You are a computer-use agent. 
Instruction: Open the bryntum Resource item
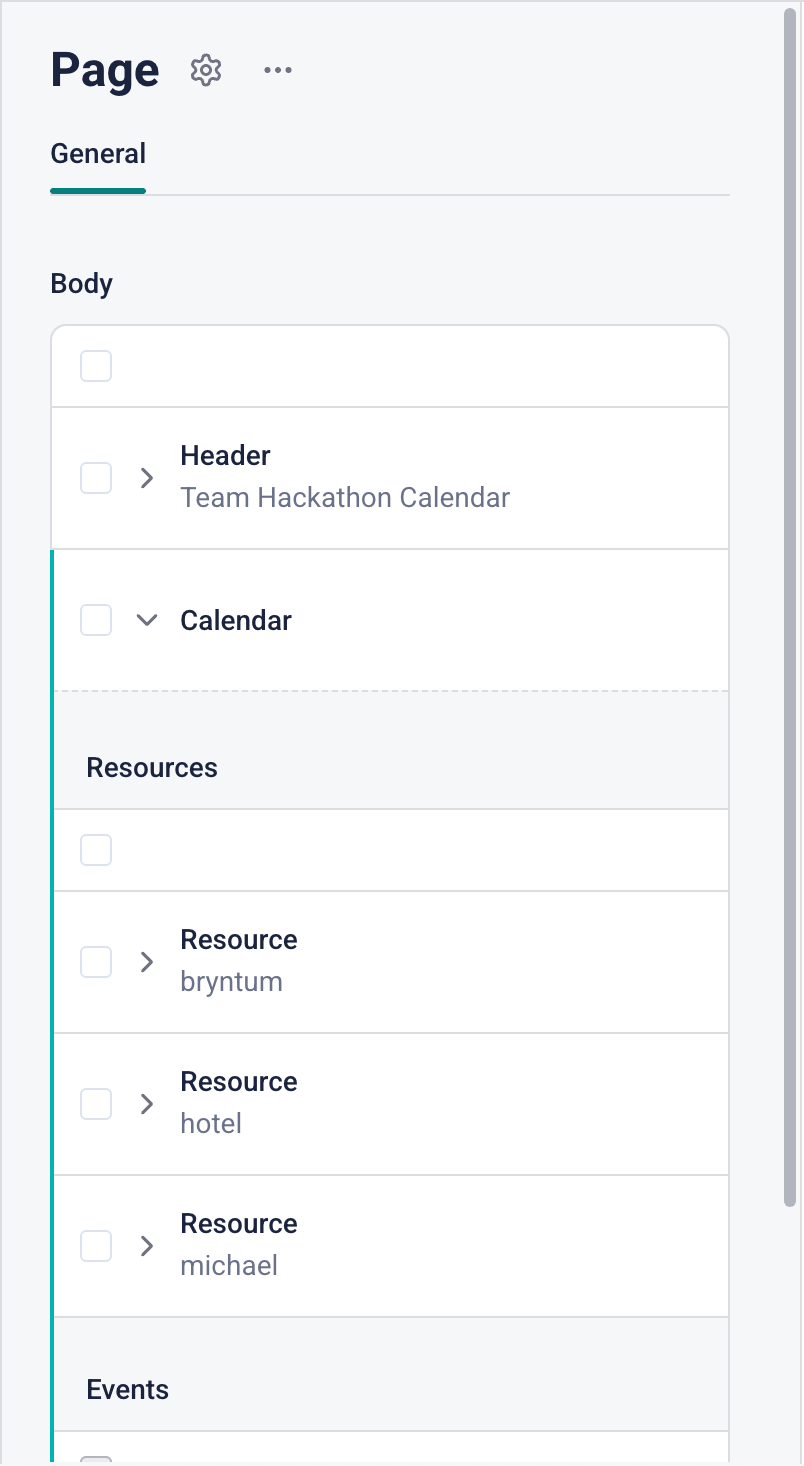(x=239, y=962)
